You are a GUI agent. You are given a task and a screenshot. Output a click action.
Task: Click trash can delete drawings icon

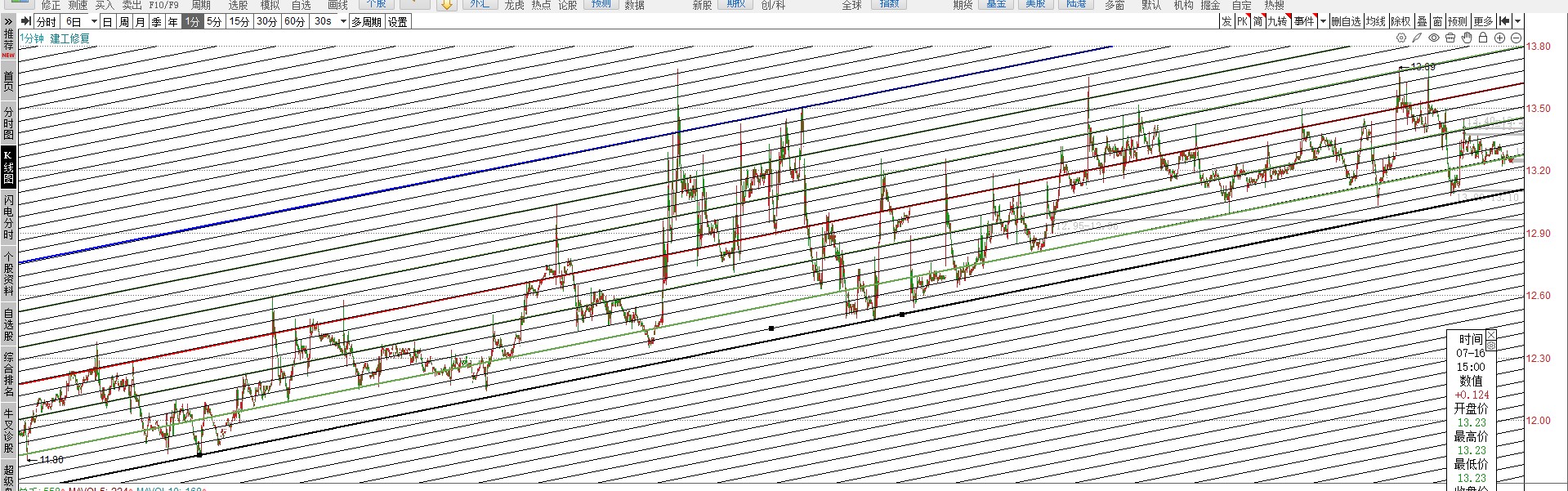1450,38
